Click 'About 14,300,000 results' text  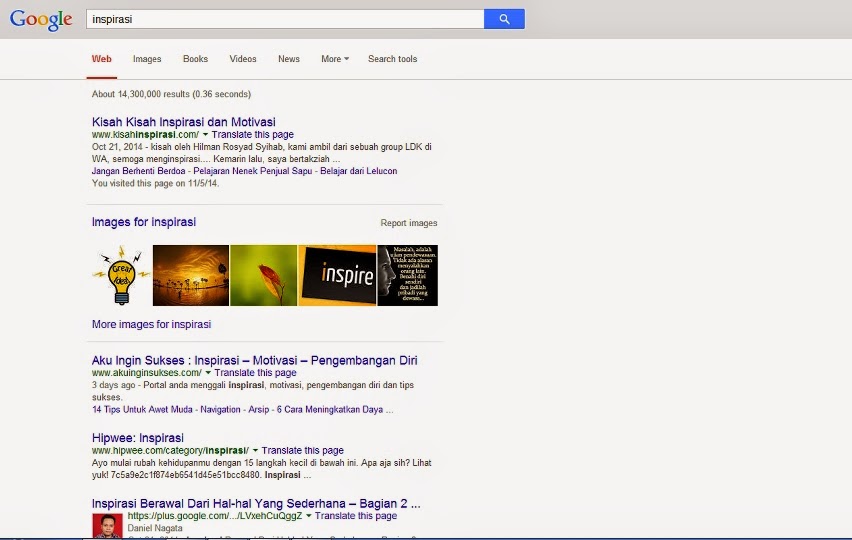click(171, 94)
